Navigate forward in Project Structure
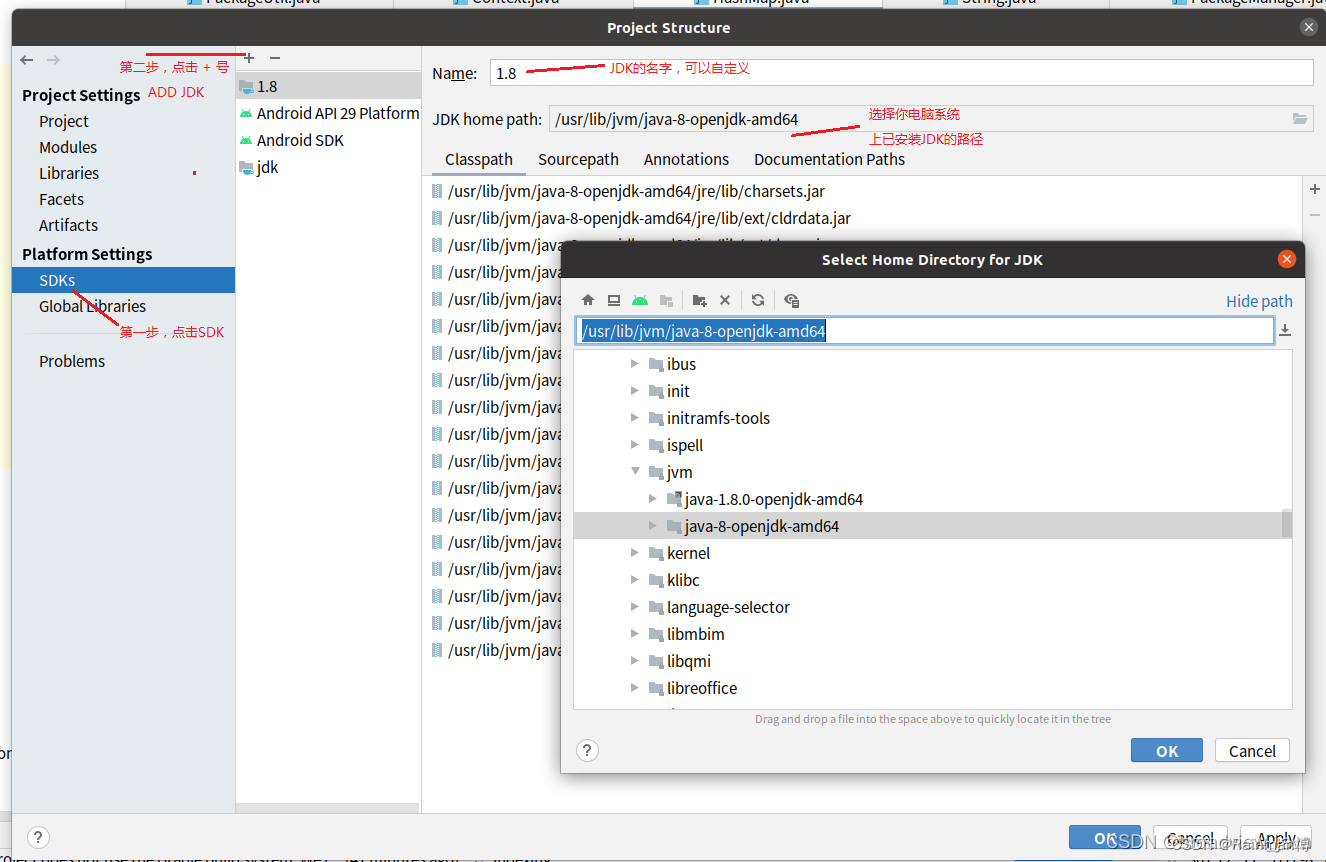Viewport: 1326px width, 862px height. (x=53, y=60)
